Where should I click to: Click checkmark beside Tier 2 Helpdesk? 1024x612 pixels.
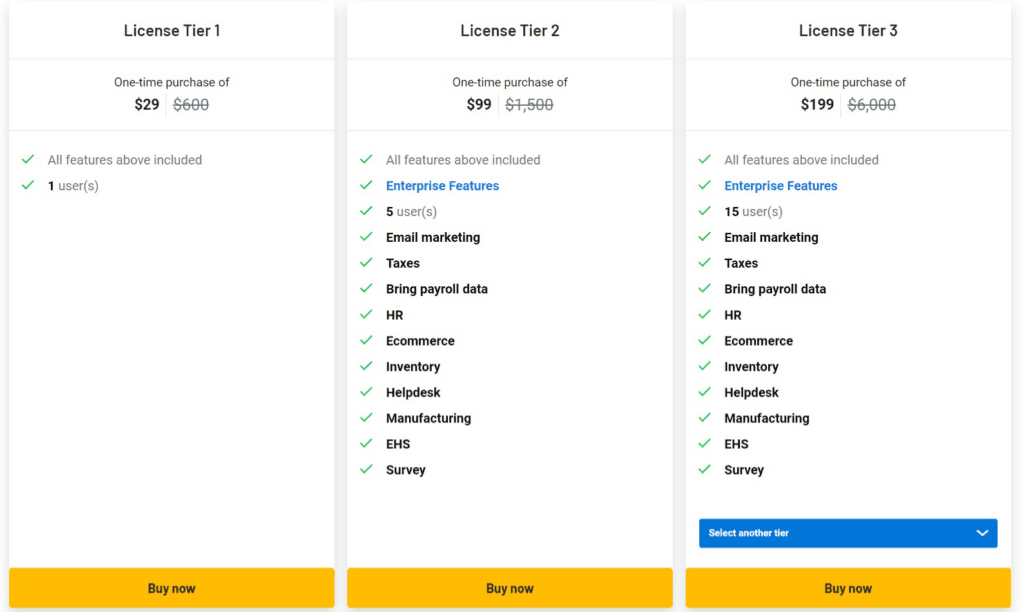pyautogui.click(x=366, y=392)
